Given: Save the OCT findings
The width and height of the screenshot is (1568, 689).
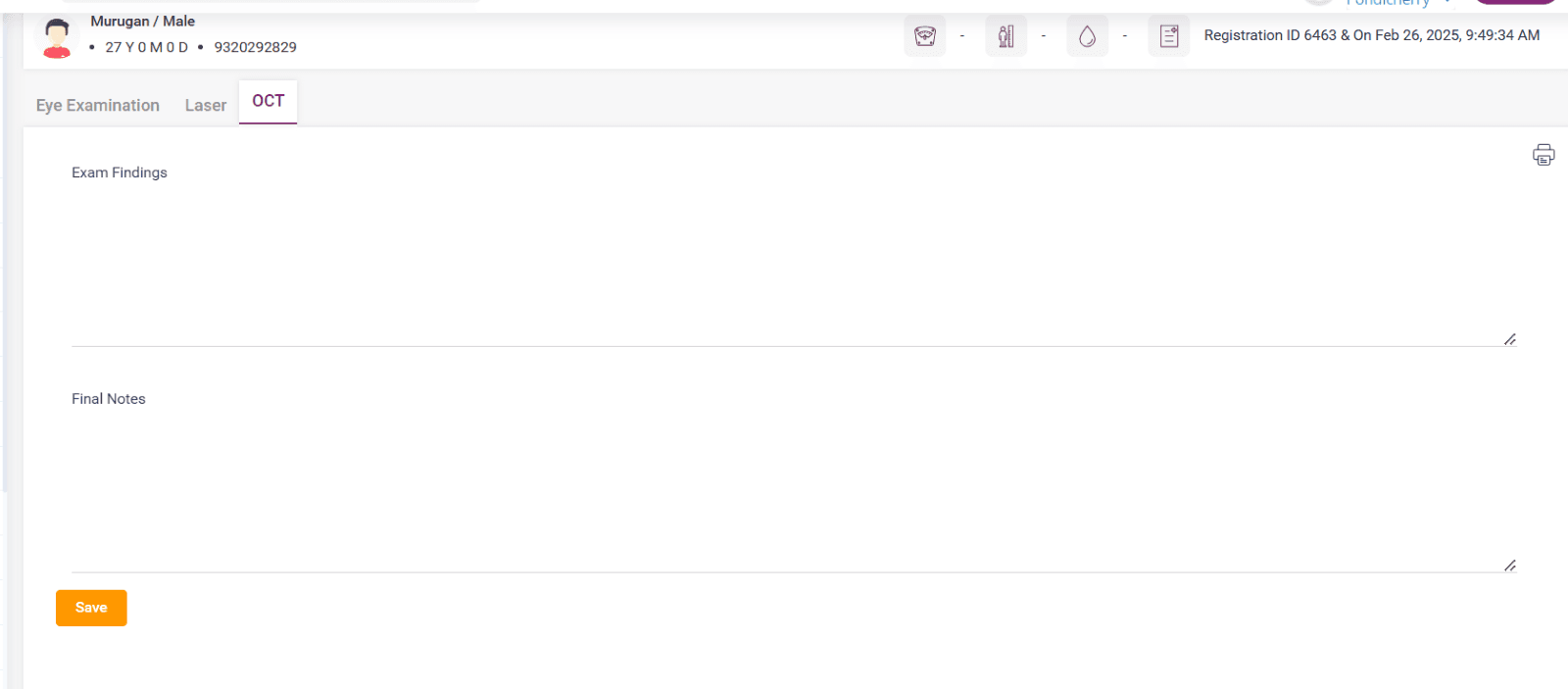Looking at the screenshot, I should pyautogui.click(x=91, y=608).
